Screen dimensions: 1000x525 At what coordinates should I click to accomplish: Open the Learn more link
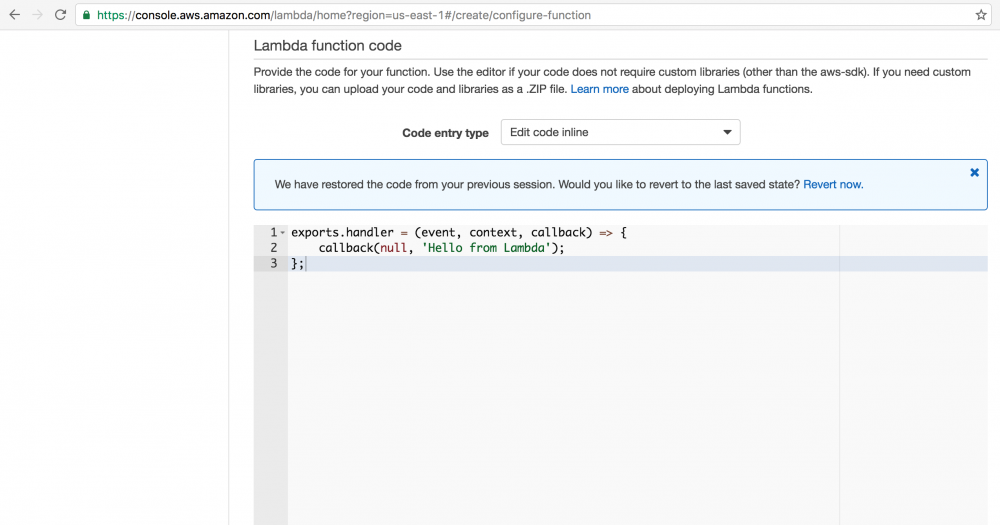click(599, 89)
